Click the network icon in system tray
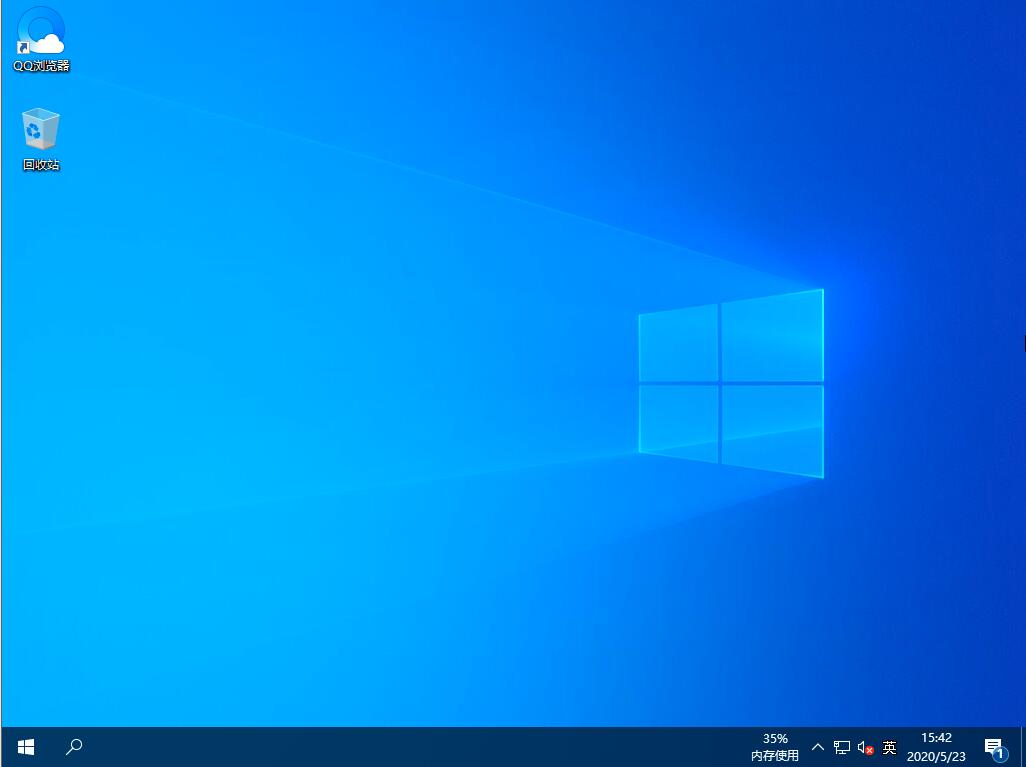1026x767 pixels. (841, 746)
